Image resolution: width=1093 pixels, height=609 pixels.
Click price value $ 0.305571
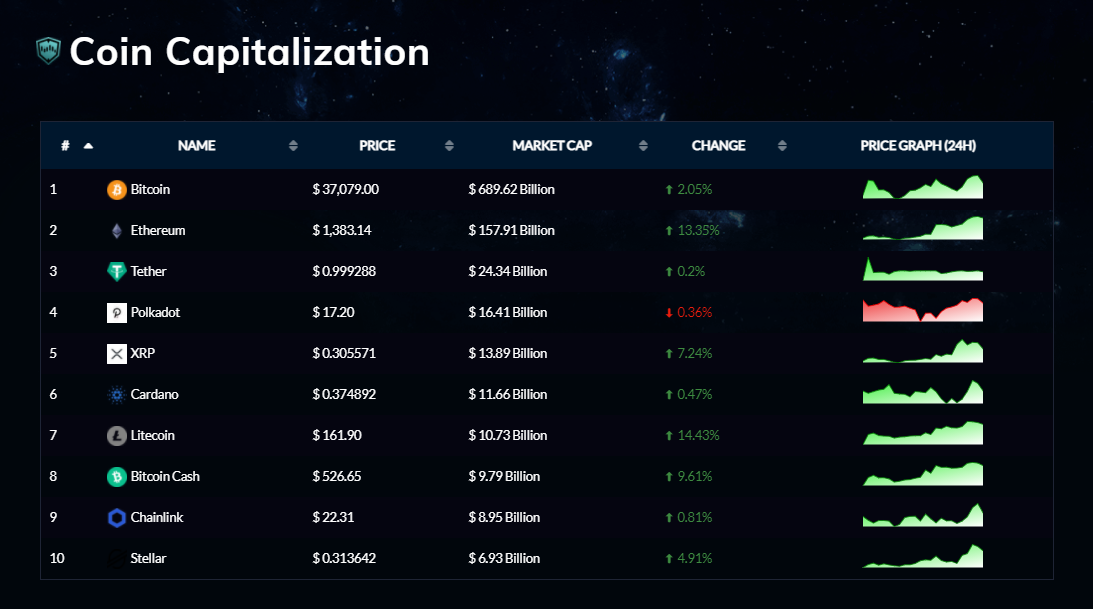pos(344,353)
